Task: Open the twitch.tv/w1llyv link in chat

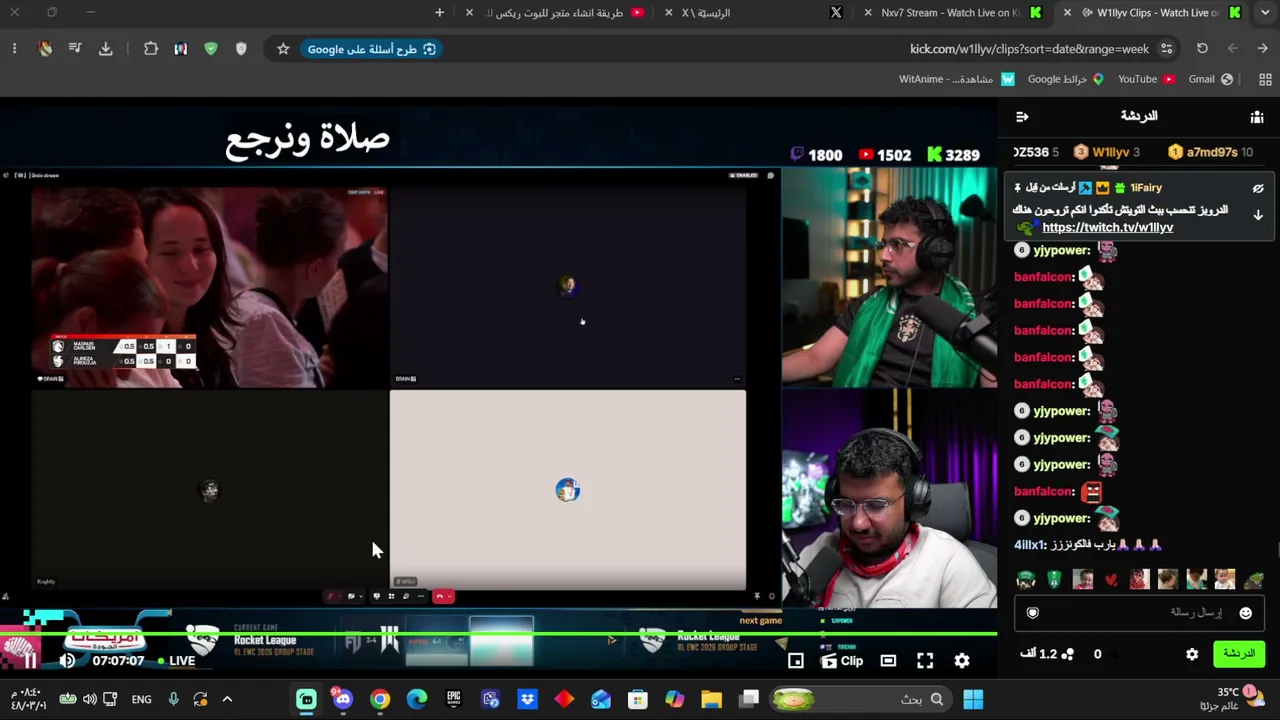Action: [x=1107, y=227]
